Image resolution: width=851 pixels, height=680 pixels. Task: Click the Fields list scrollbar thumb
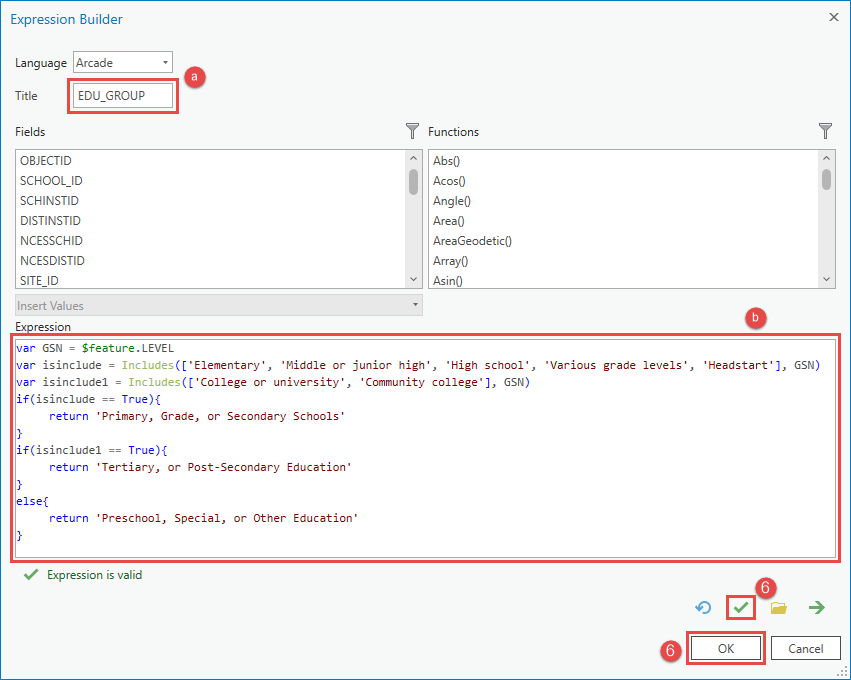(x=414, y=182)
